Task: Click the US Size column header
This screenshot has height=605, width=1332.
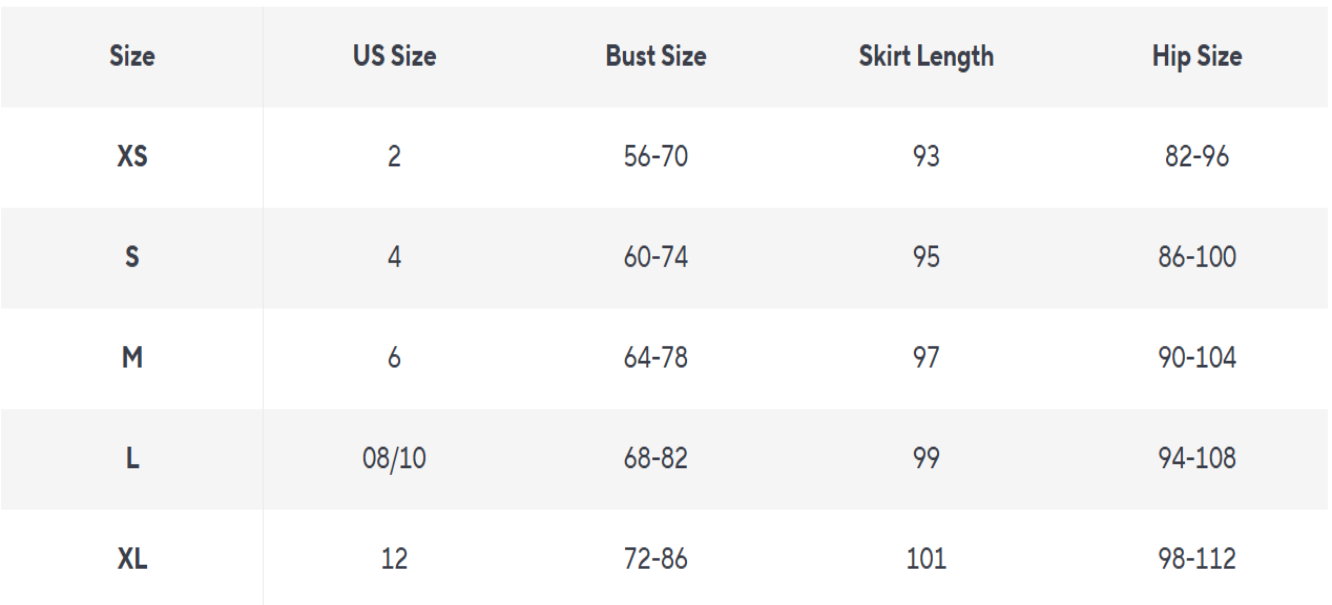Action: tap(394, 56)
